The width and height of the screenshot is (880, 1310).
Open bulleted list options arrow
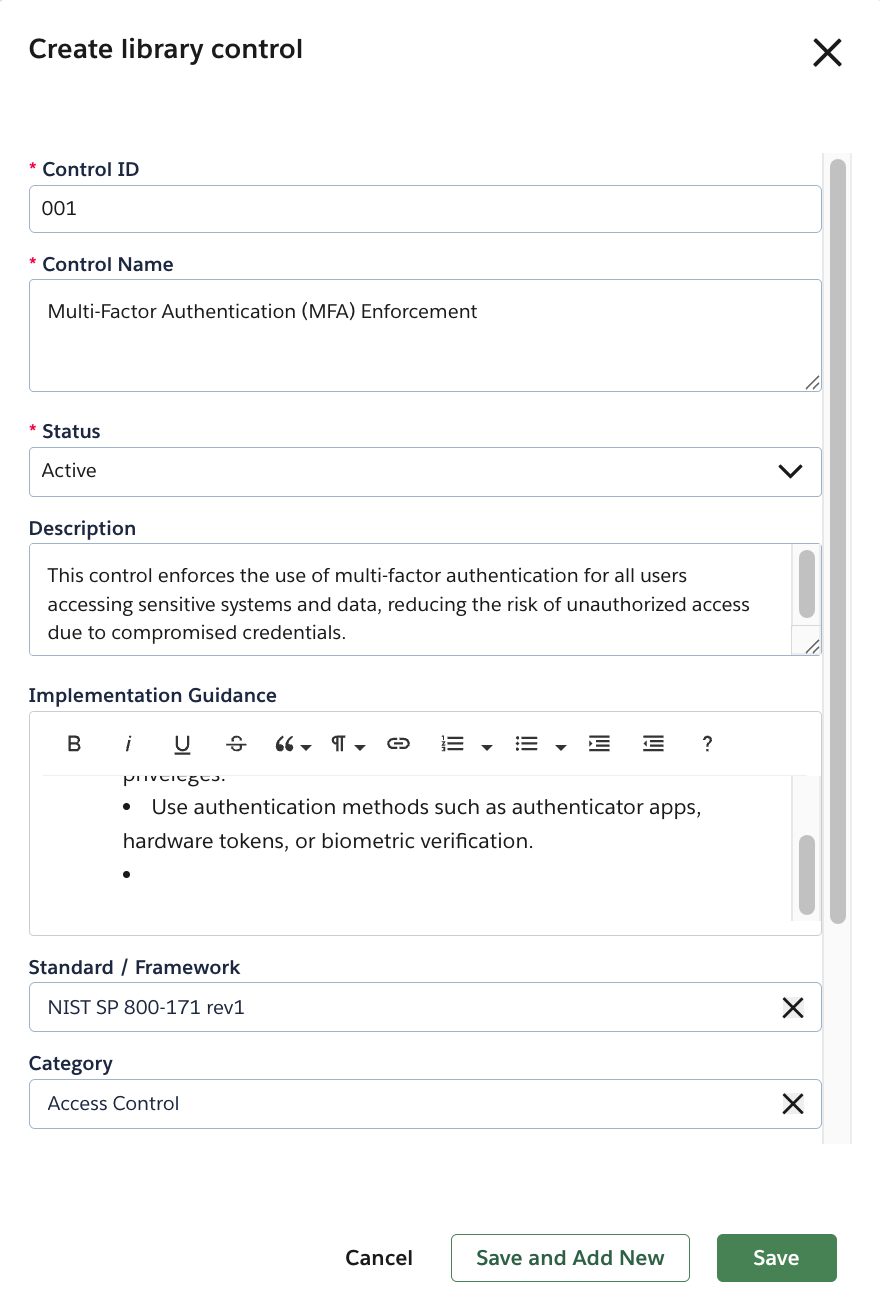561,746
